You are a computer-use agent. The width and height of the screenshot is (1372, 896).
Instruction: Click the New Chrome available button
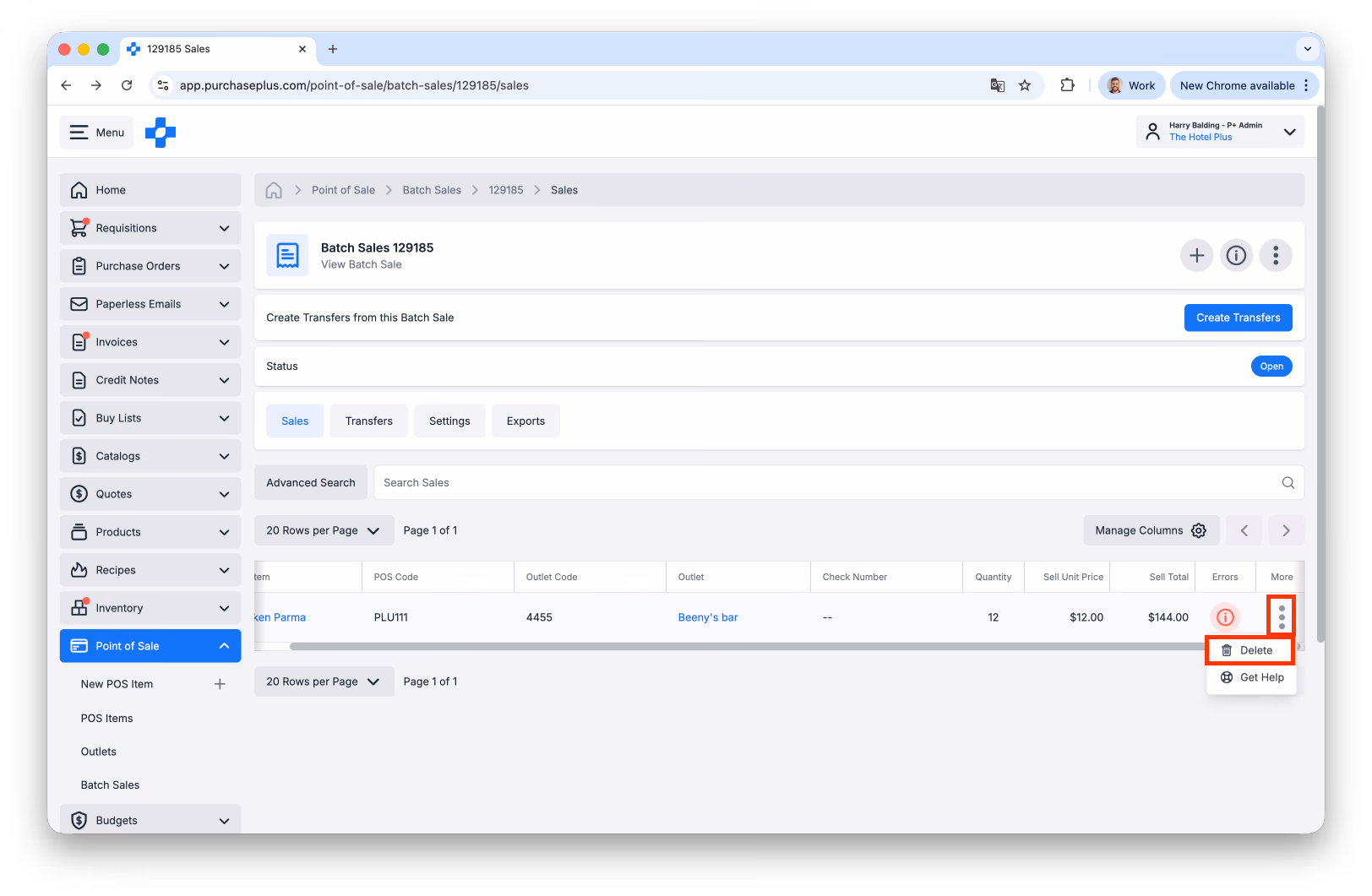pos(1244,85)
